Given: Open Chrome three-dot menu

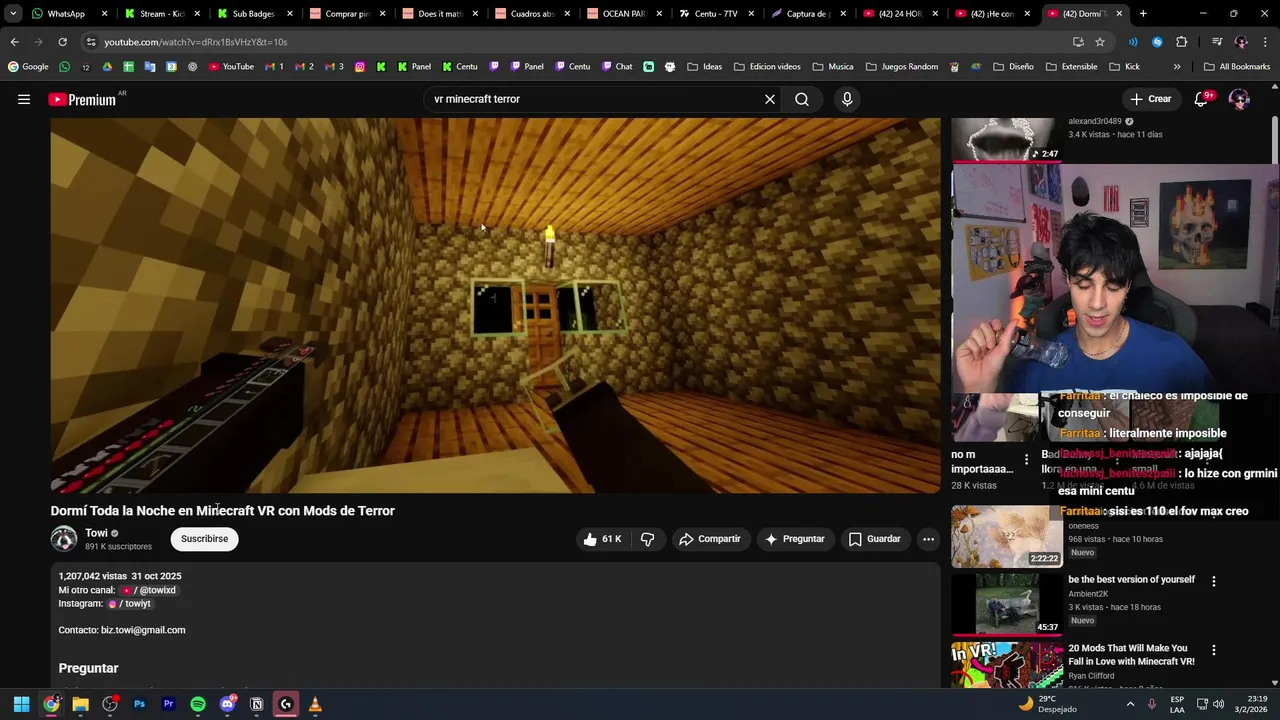Looking at the screenshot, I should [x=1265, y=42].
